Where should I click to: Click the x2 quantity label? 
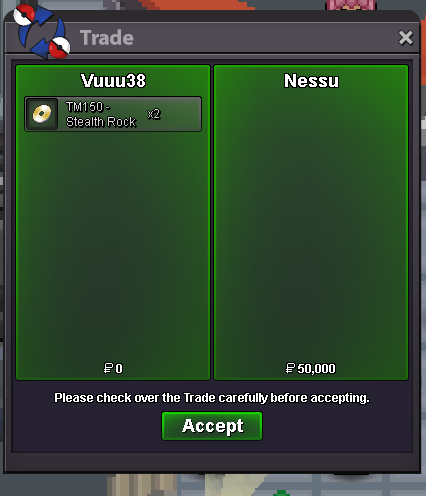154,114
